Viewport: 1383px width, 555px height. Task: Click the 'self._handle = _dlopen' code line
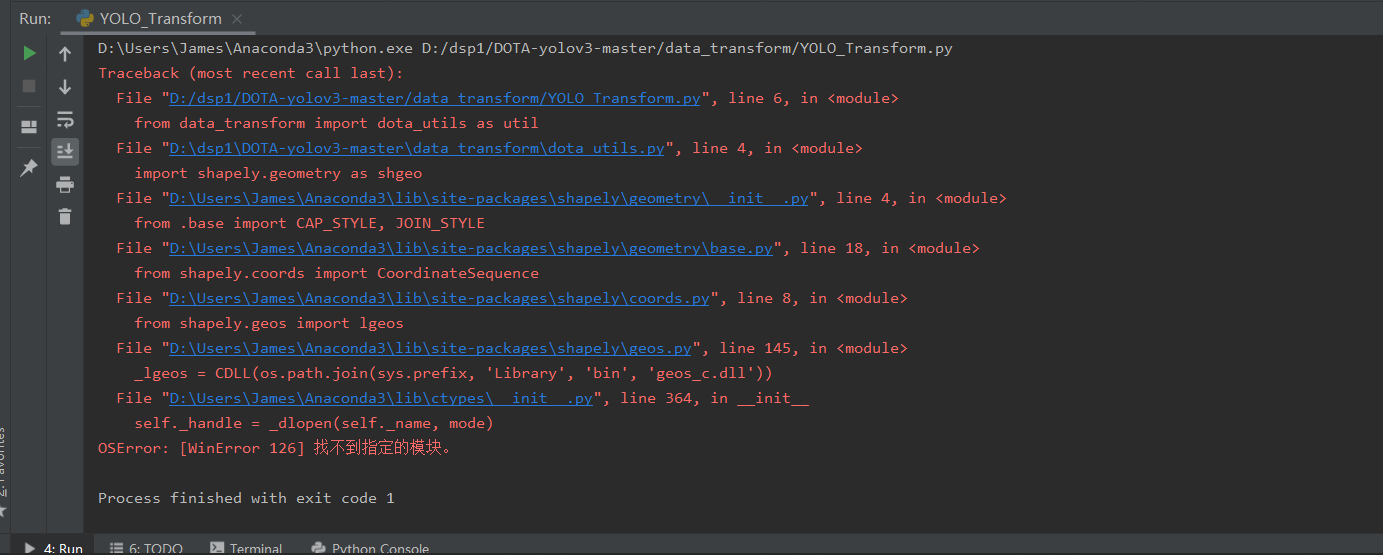pyautogui.click(x=314, y=423)
